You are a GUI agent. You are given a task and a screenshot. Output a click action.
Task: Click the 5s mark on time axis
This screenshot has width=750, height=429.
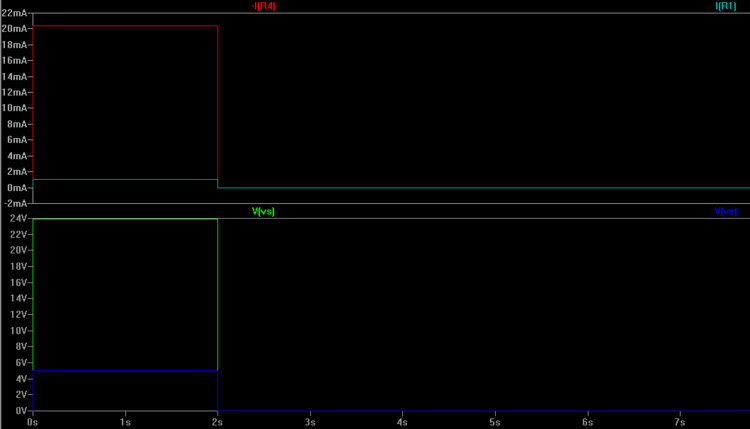[495, 421]
